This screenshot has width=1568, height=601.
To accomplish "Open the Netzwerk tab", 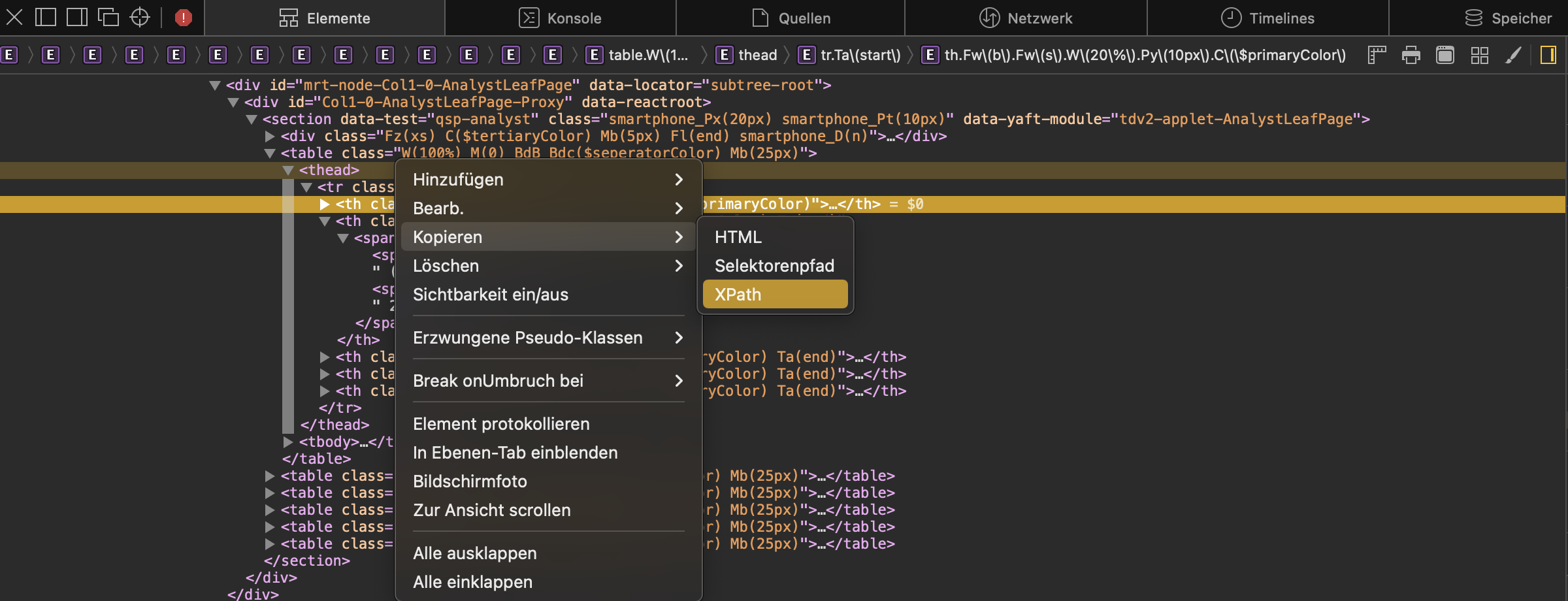I will tap(1026, 18).
